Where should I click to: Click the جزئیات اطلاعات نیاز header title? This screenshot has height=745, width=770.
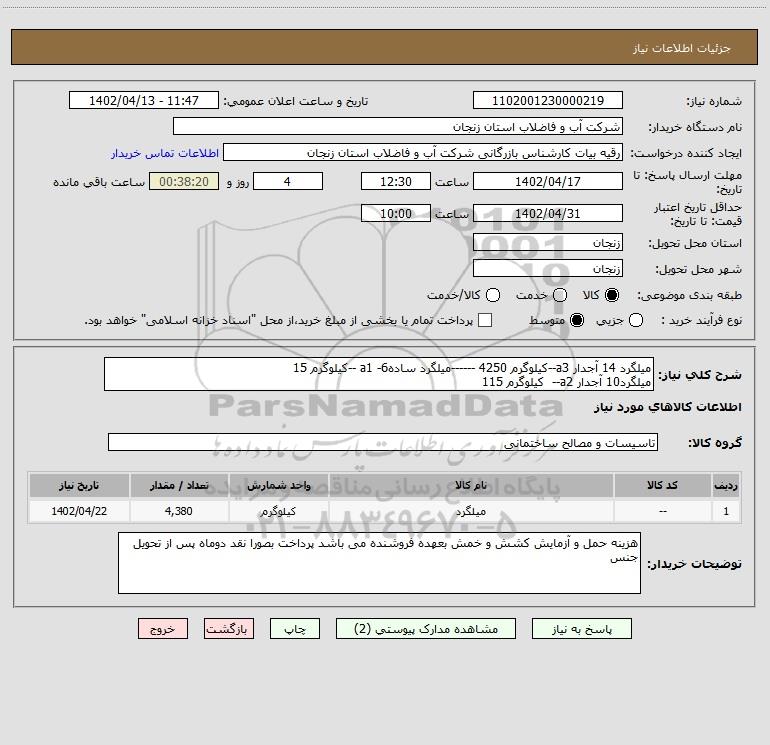(682, 48)
